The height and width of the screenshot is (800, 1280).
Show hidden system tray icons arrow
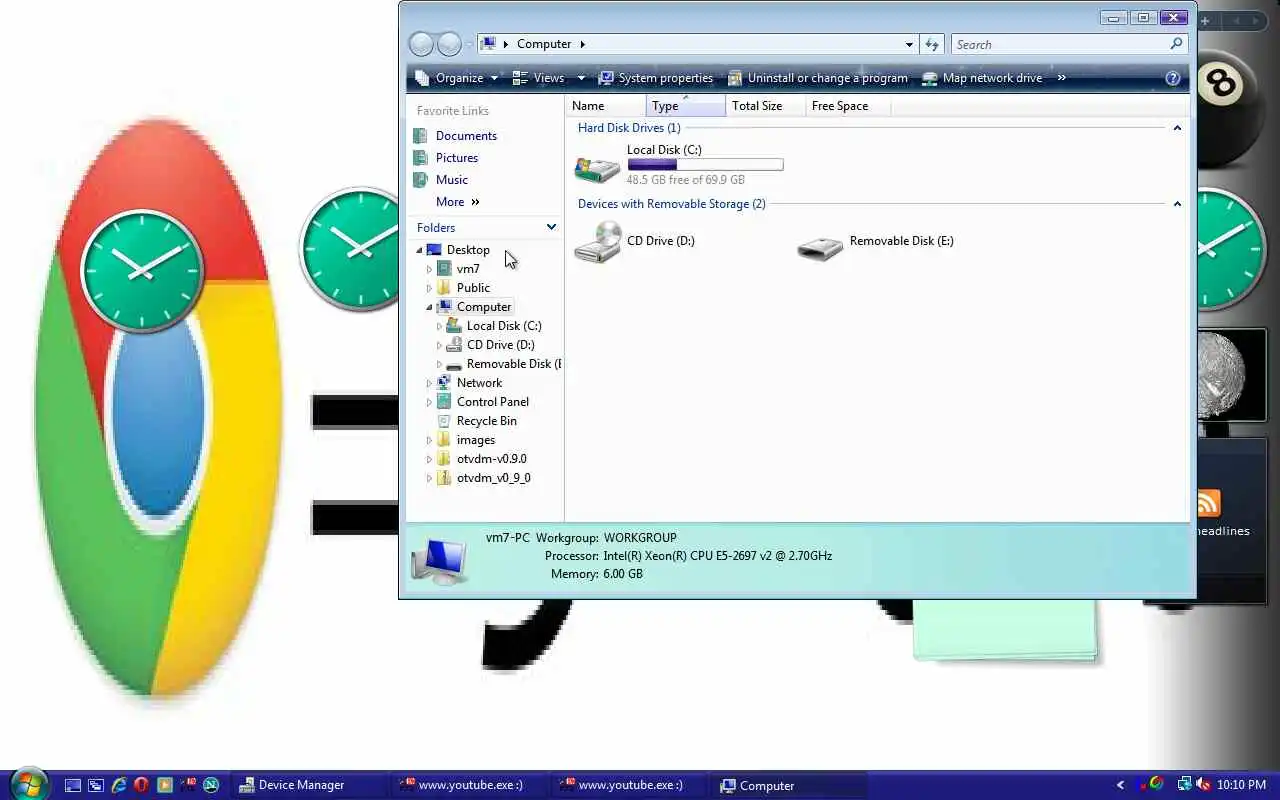coord(1120,785)
